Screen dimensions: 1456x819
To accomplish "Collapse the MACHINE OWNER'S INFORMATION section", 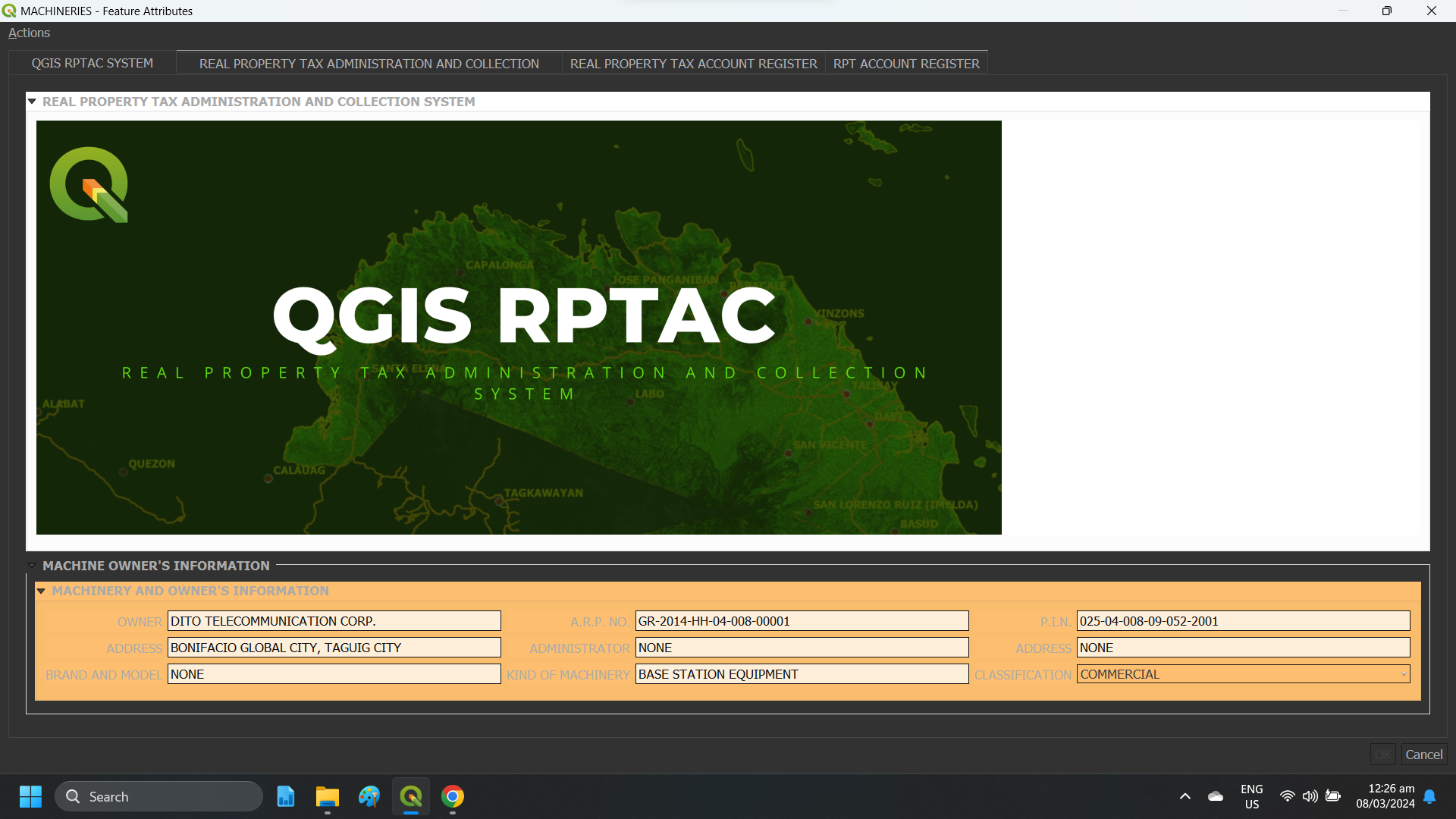I will (31, 565).
